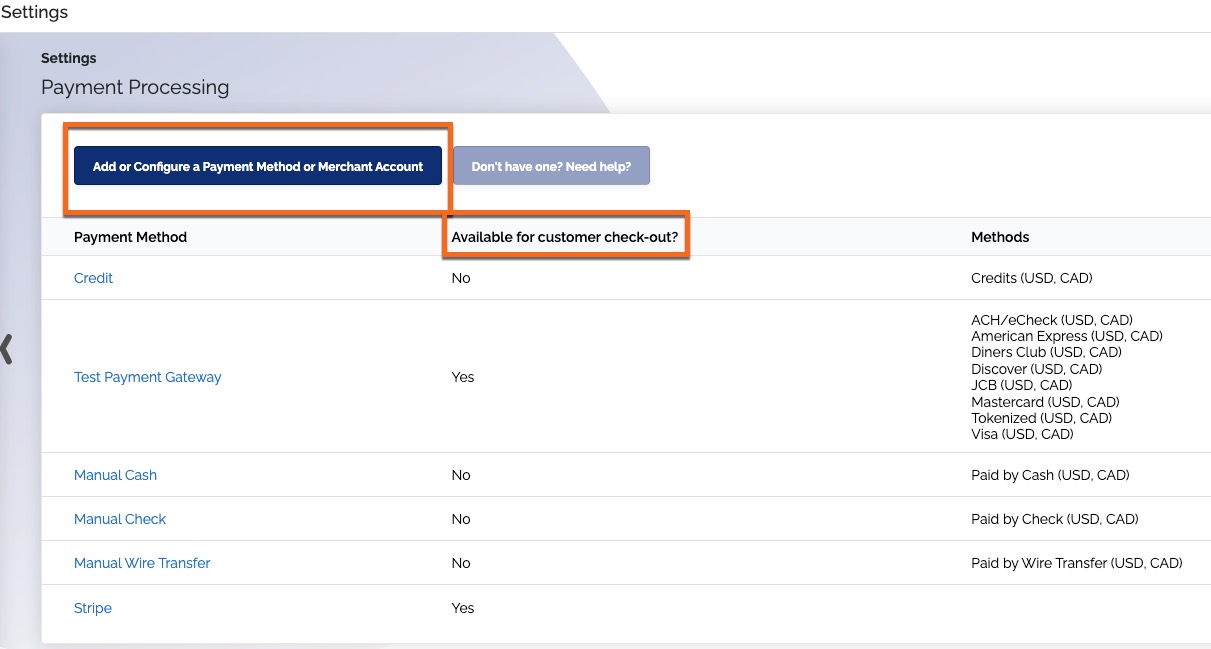This screenshot has width=1211, height=649.
Task: Open the Credit payment method link
Action: point(93,278)
